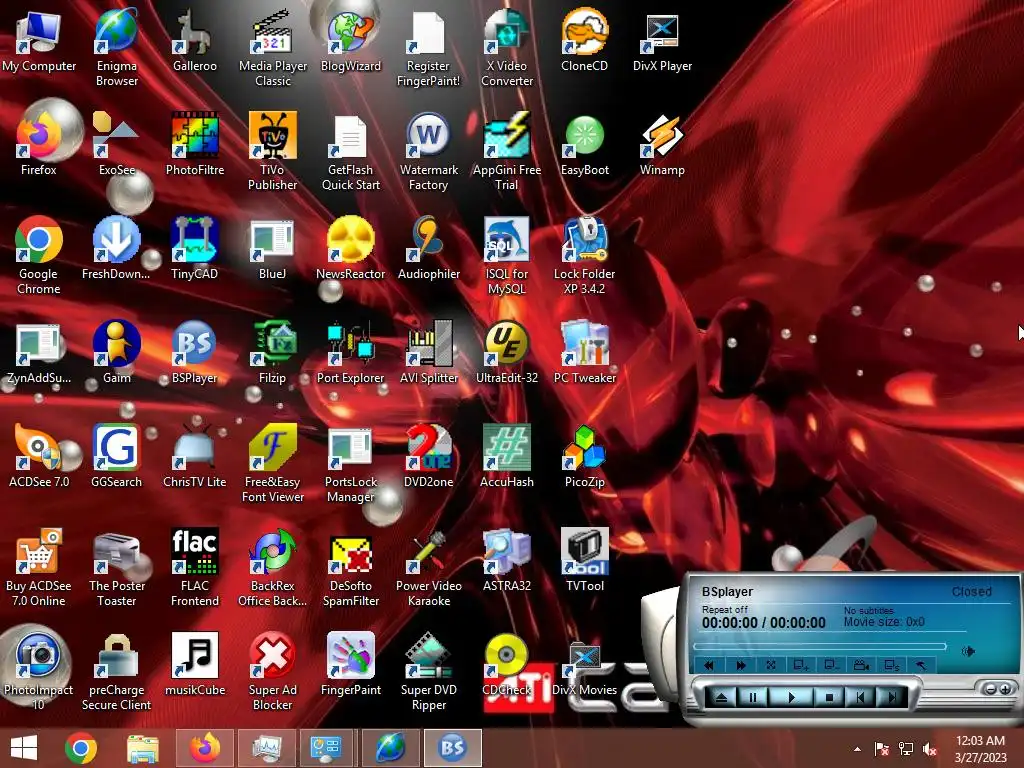Switch to Firefox in the taskbar
Image resolution: width=1024 pixels, height=768 pixels.
pos(204,748)
